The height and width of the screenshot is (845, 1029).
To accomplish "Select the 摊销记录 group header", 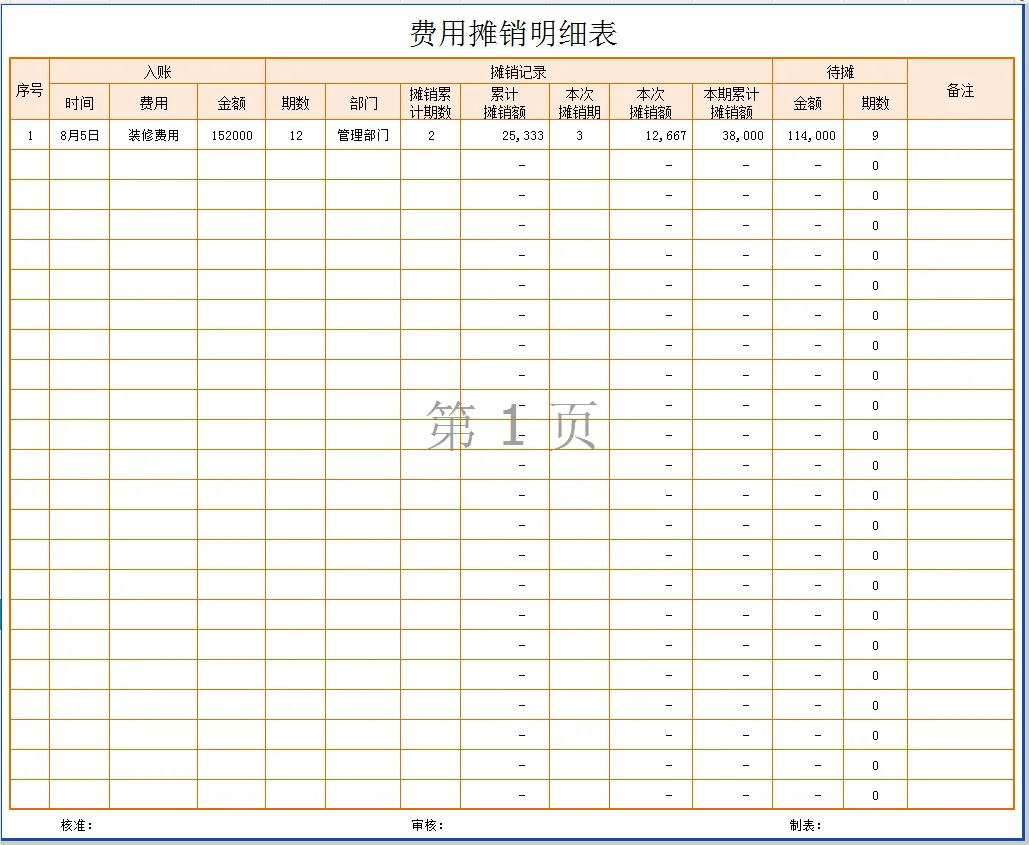I will 518,72.
